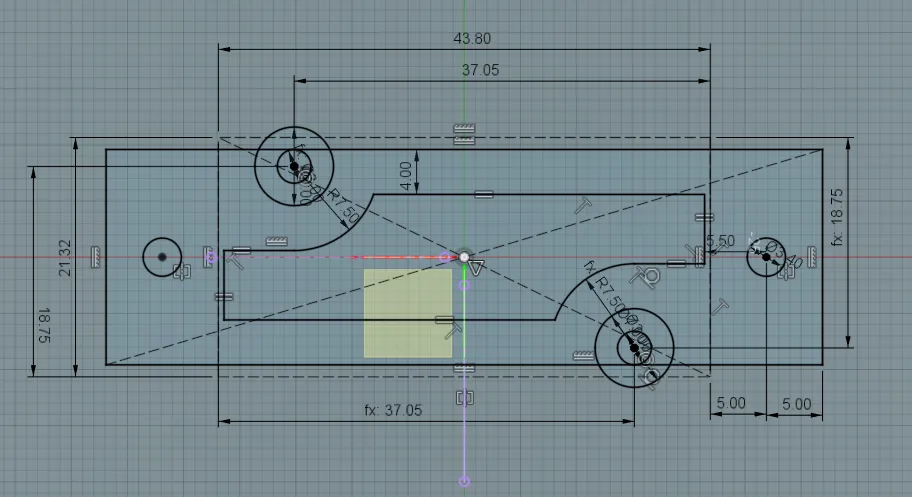Select perpendicular glyph at slot's upper-left corner
This screenshot has height=497, width=912.
tap(235, 260)
